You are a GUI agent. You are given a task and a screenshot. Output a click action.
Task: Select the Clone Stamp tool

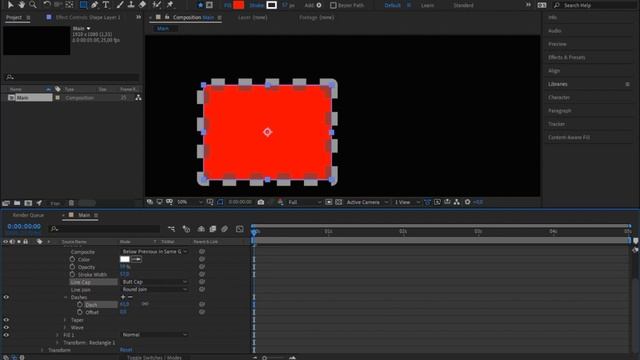pos(131,5)
